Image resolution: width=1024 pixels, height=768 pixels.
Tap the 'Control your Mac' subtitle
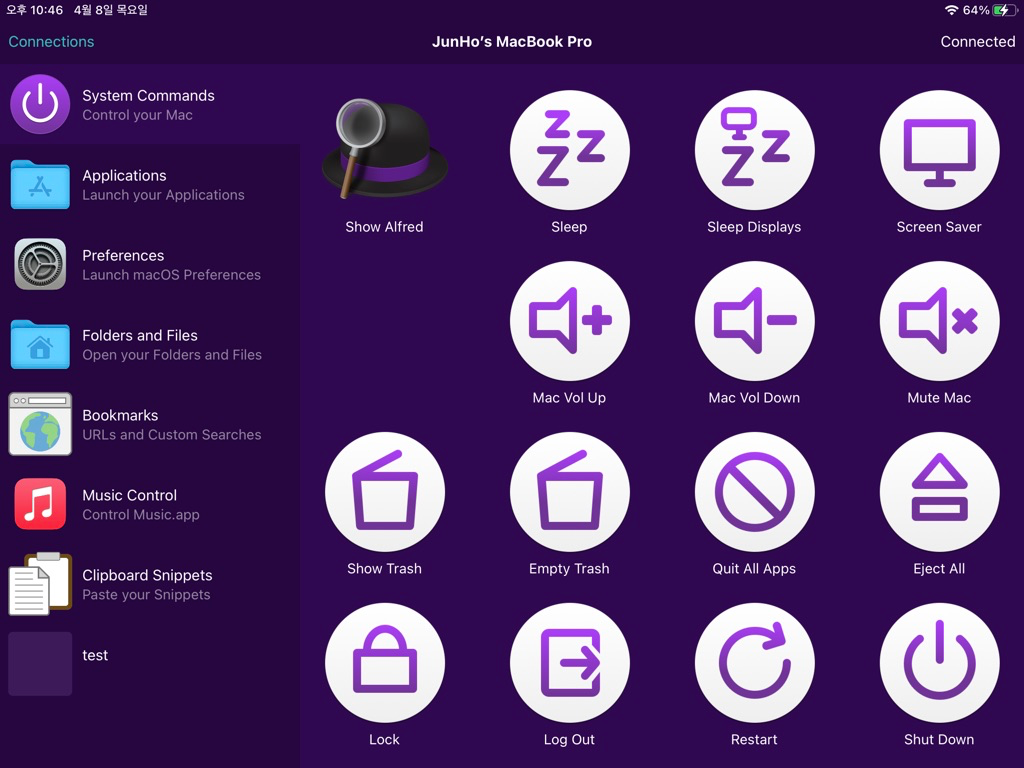coord(137,116)
